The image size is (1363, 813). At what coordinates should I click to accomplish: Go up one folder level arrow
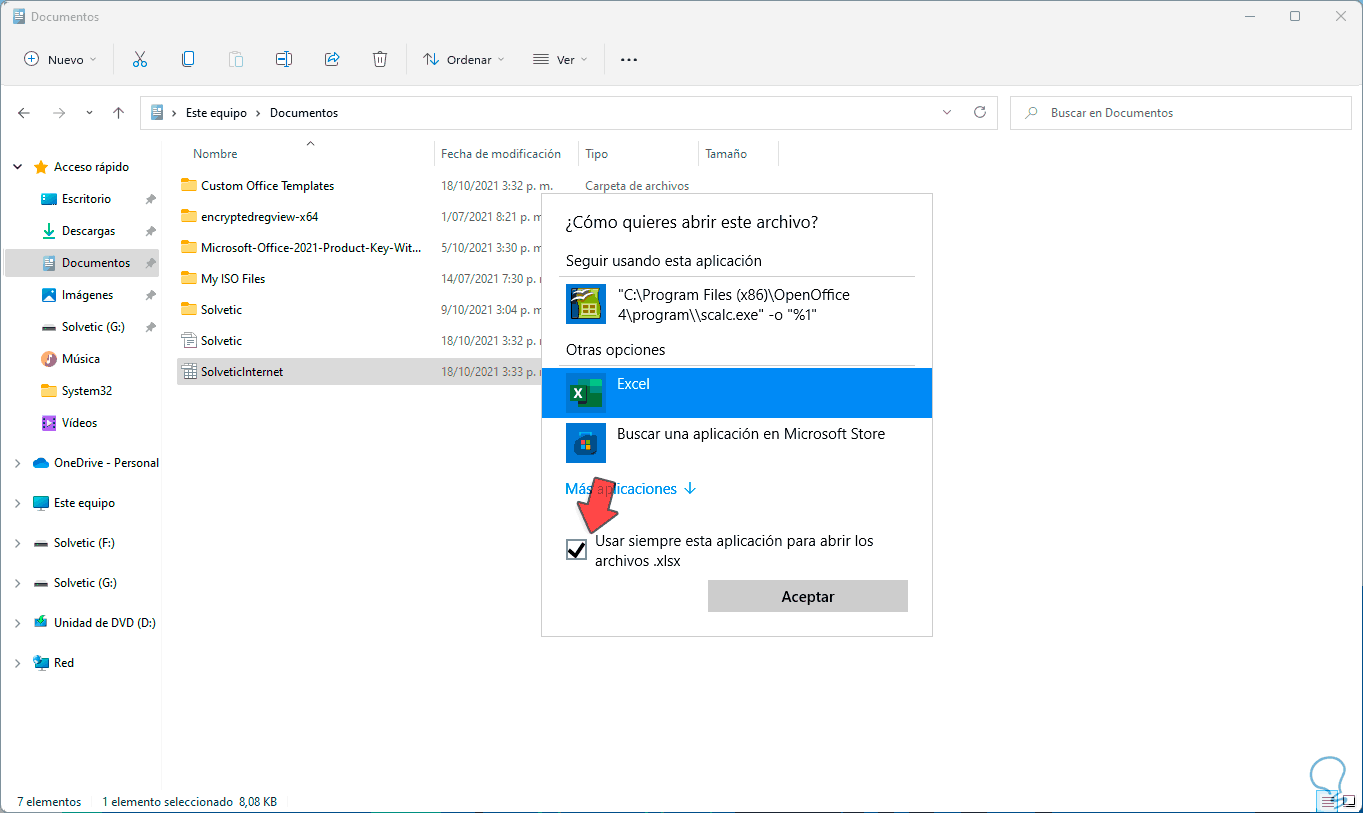(118, 113)
